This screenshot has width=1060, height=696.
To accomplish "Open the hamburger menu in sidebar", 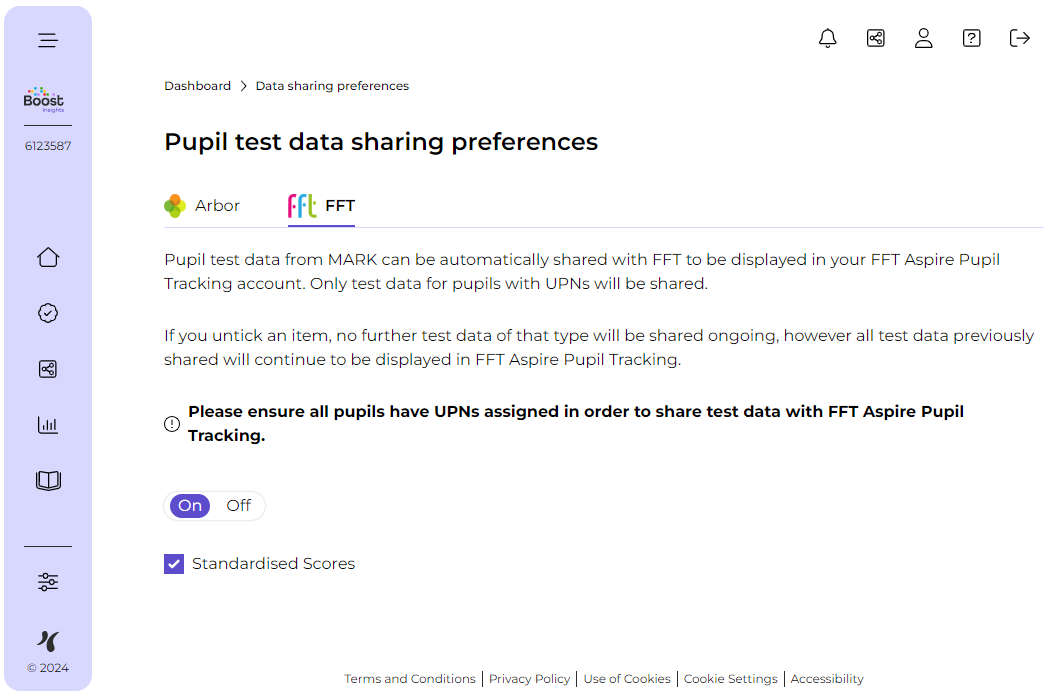I will tap(48, 40).
